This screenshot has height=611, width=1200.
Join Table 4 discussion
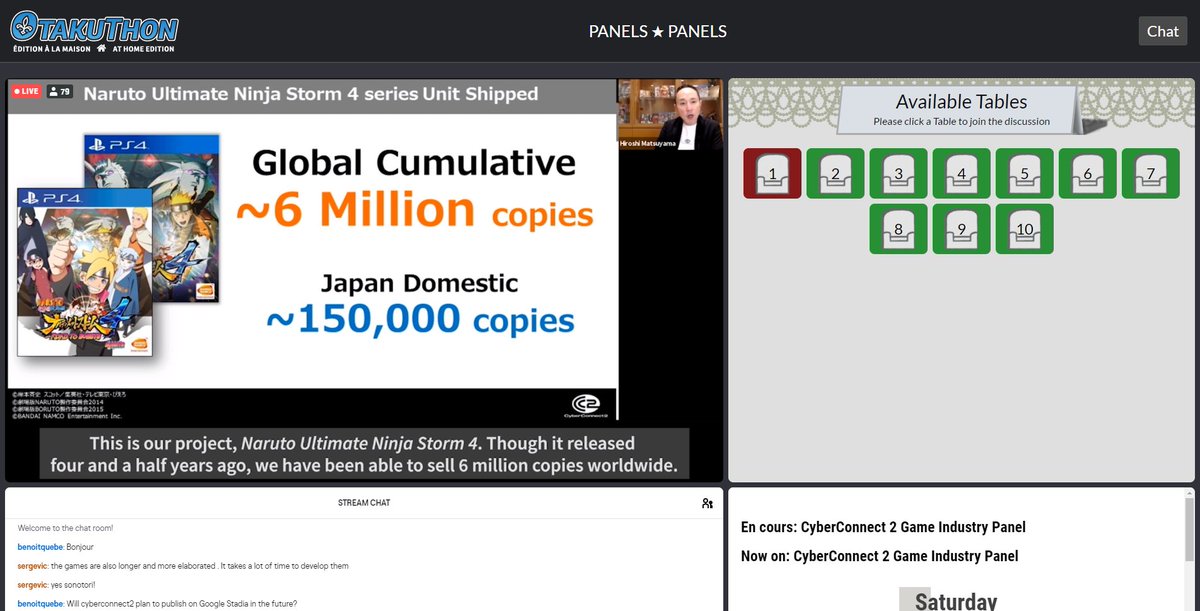961,173
